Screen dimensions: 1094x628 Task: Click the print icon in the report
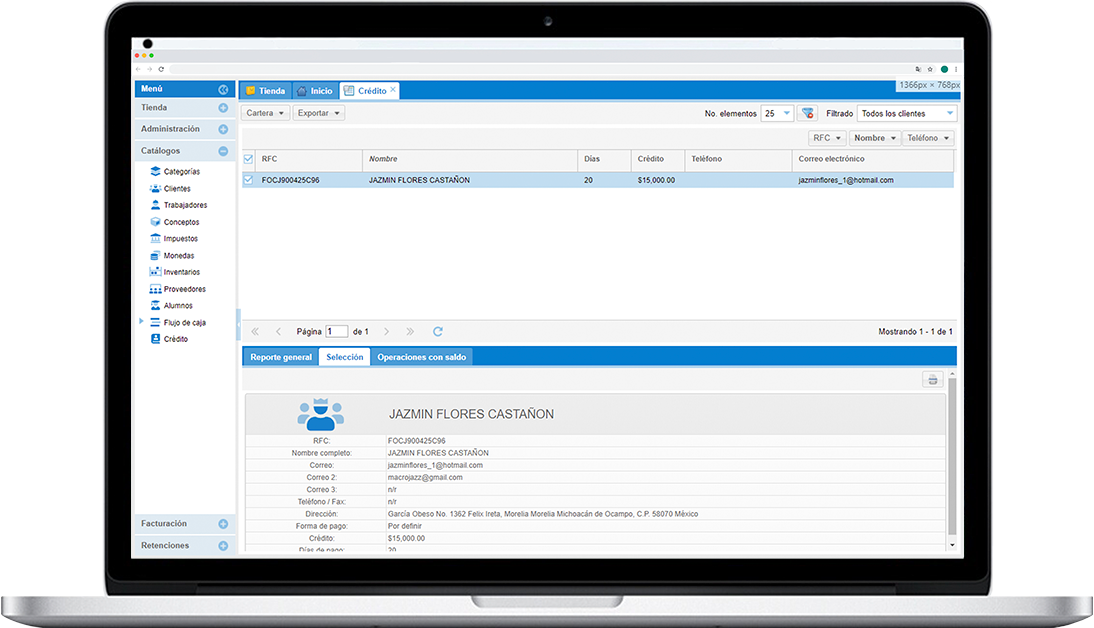pyautogui.click(x=932, y=380)
